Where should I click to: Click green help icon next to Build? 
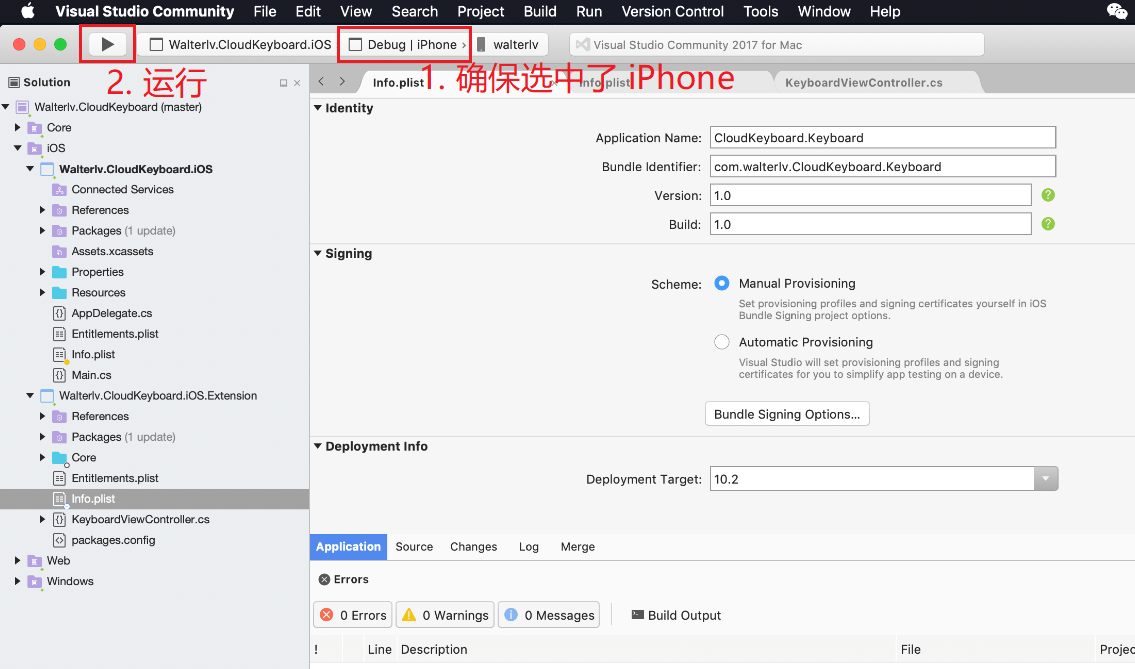point(1048,224)
